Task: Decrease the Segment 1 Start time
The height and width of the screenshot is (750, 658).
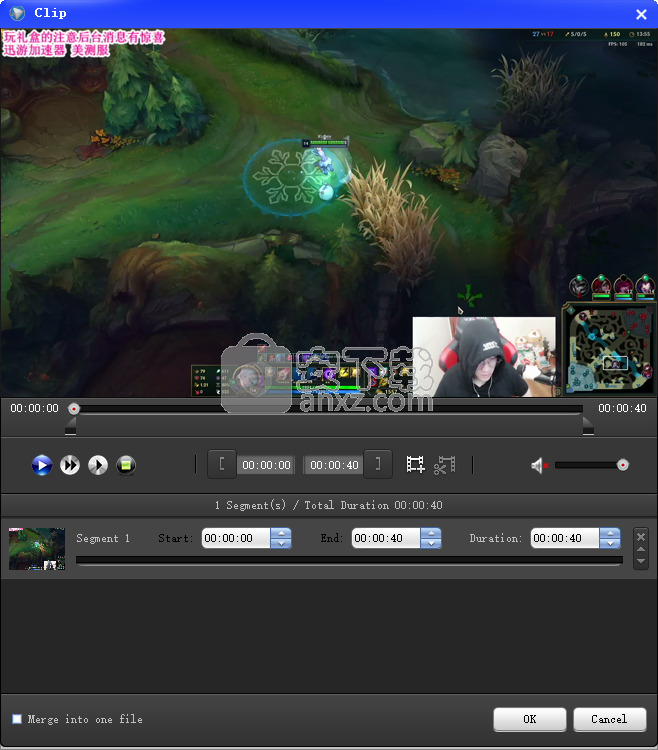Action: [x=281, y=543]
